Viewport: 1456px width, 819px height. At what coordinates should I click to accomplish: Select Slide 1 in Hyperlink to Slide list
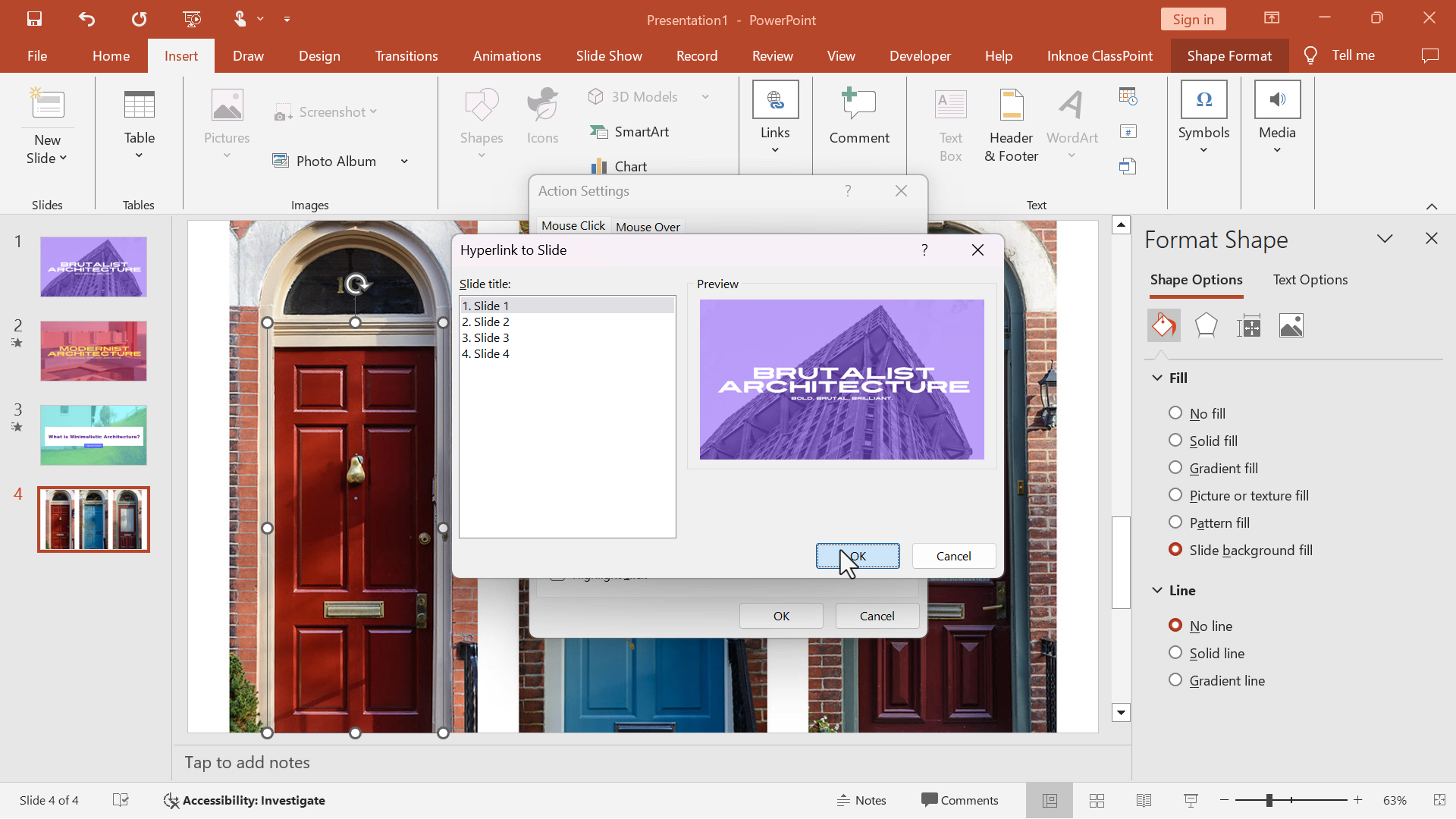pyautogui.click(x=567, y=305)
